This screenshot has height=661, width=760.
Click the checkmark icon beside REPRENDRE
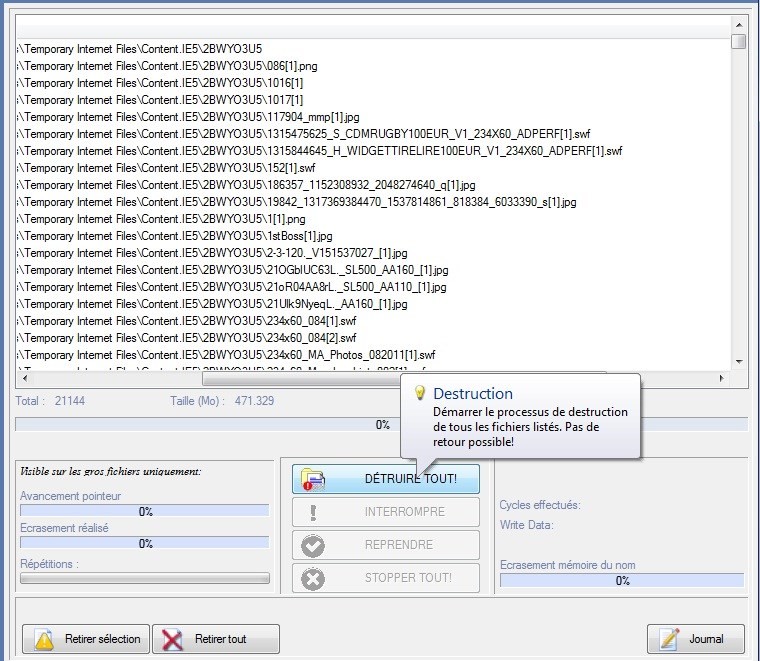coord(313,545)
